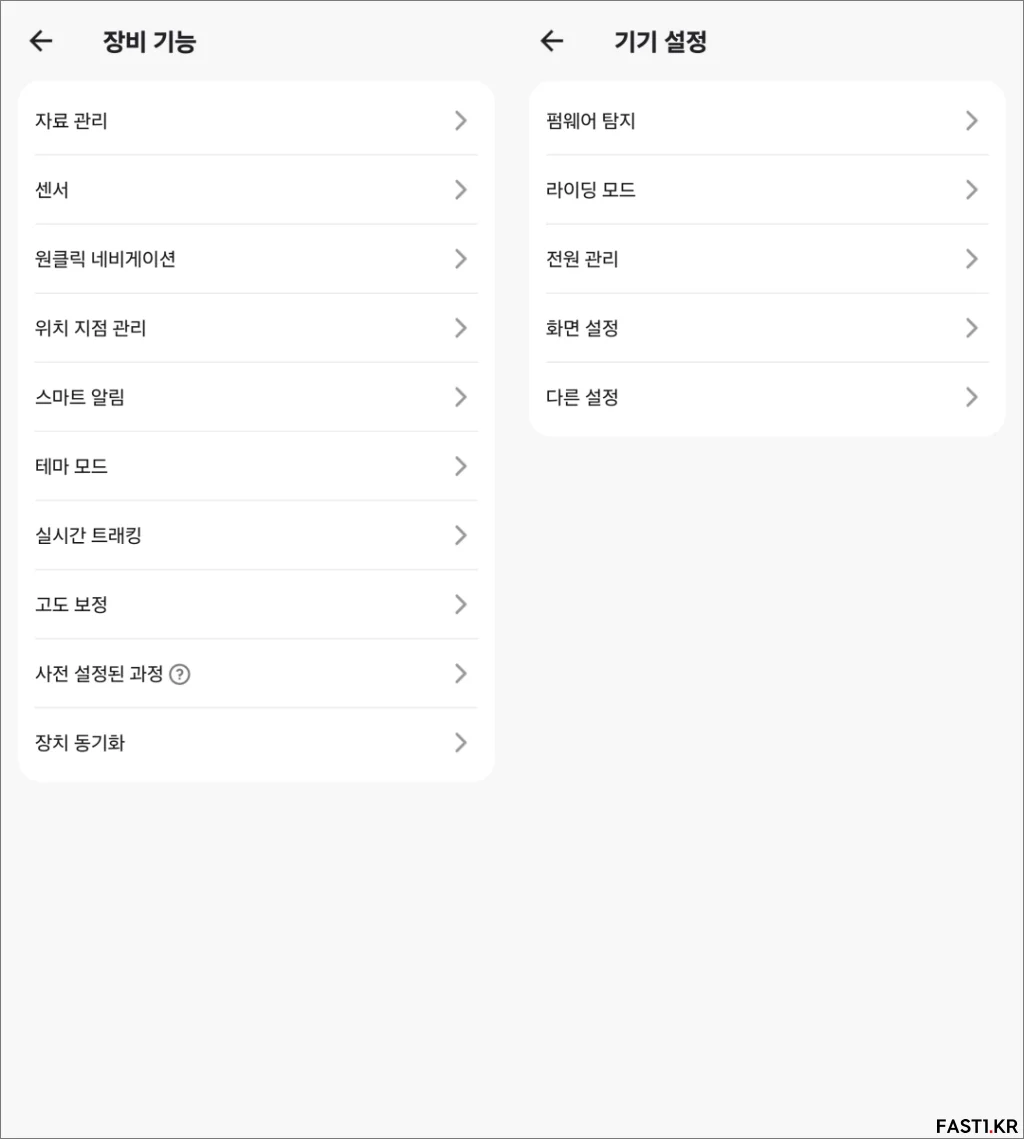The image size is (1024, 1139).
Task: Select the 센서 text label
Action: (52, 190)
